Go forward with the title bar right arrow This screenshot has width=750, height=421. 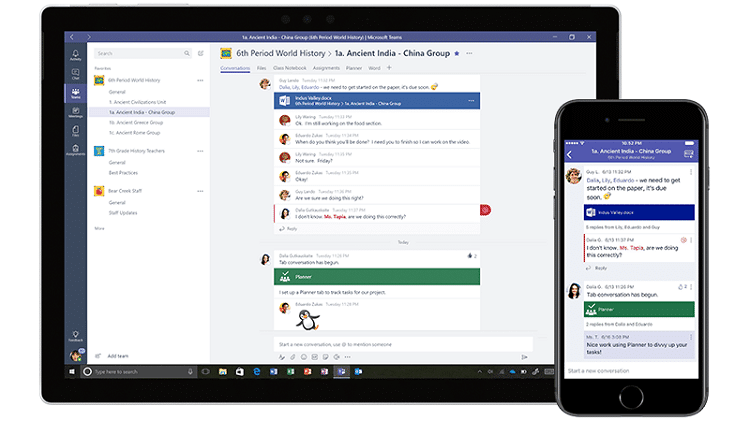click(x=89, y=37)
